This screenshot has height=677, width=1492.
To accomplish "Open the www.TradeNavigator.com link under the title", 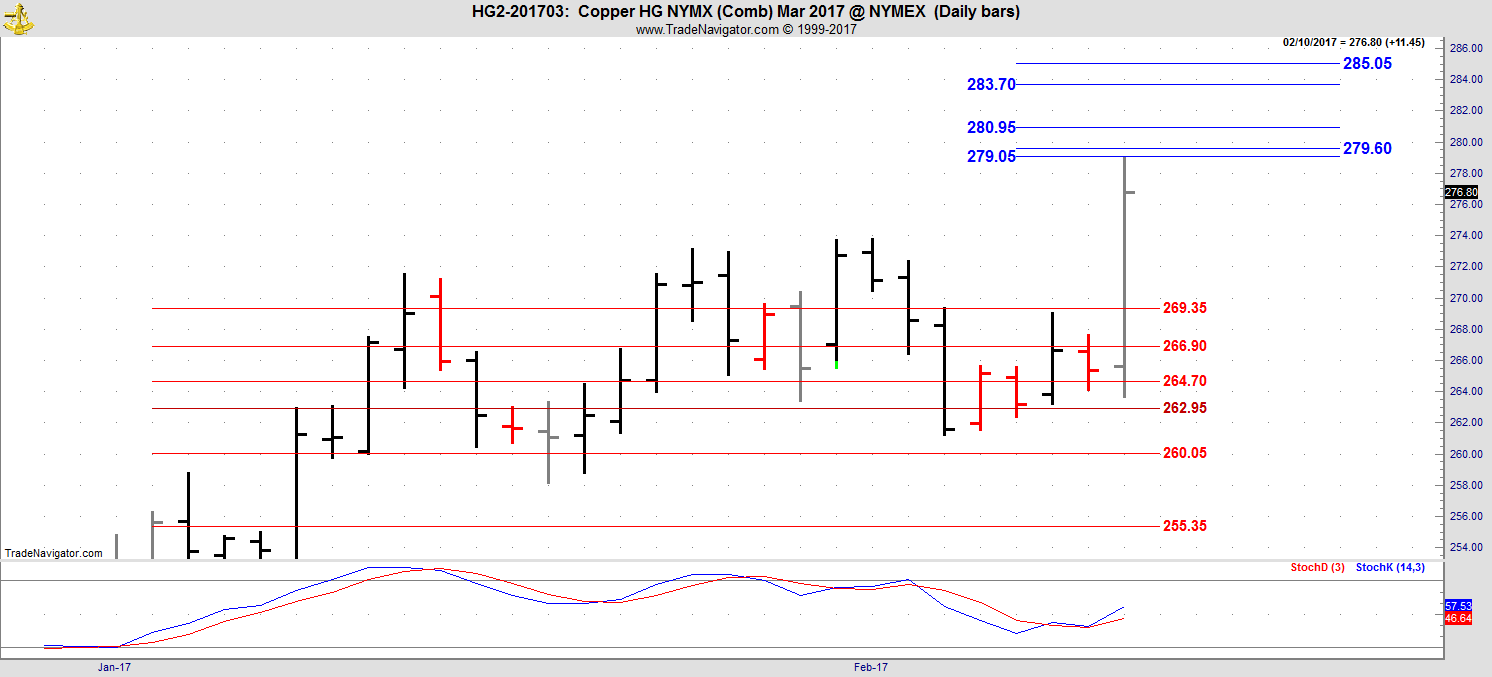I will [x=706, y=29].
